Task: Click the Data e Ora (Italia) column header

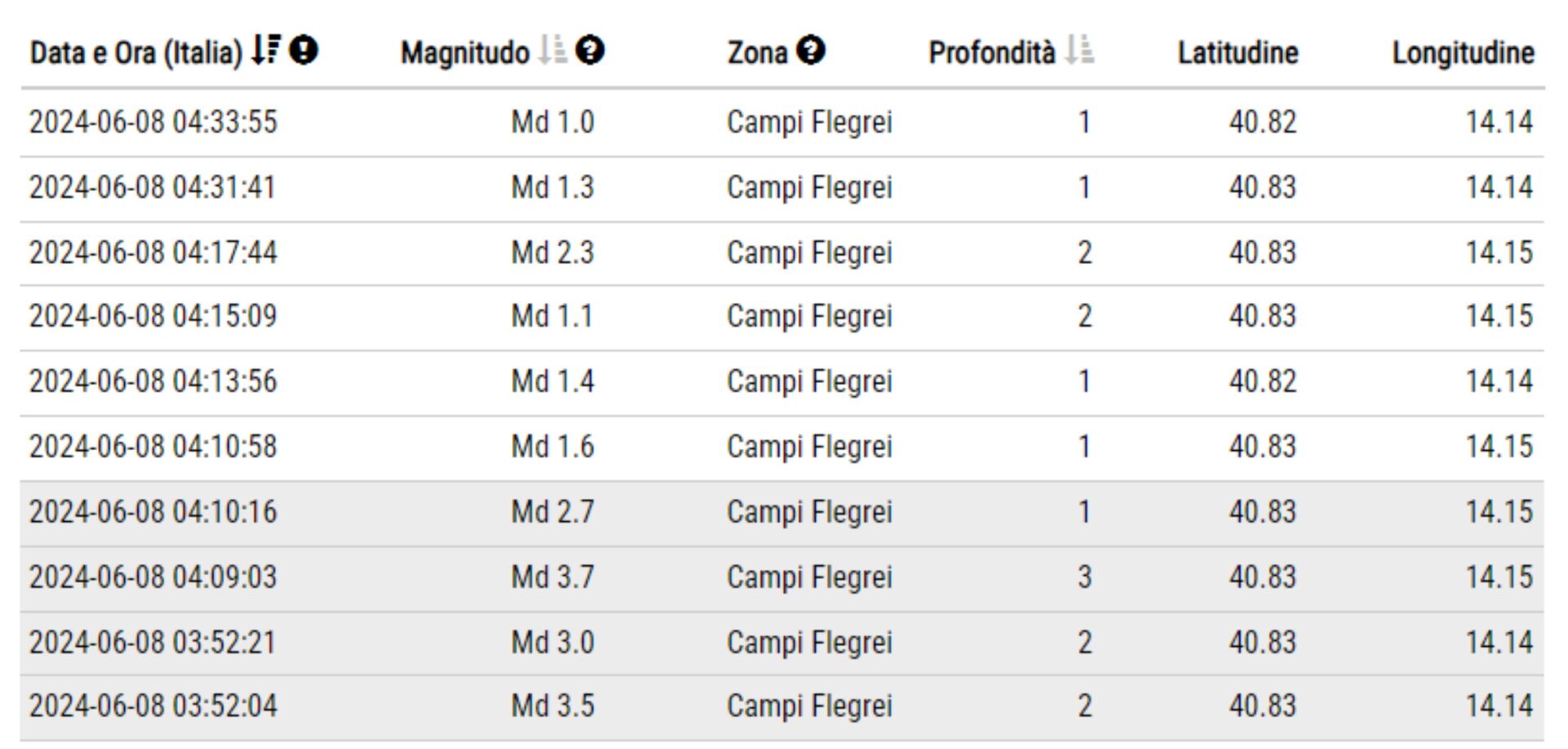Action: (x=136, y=53)
